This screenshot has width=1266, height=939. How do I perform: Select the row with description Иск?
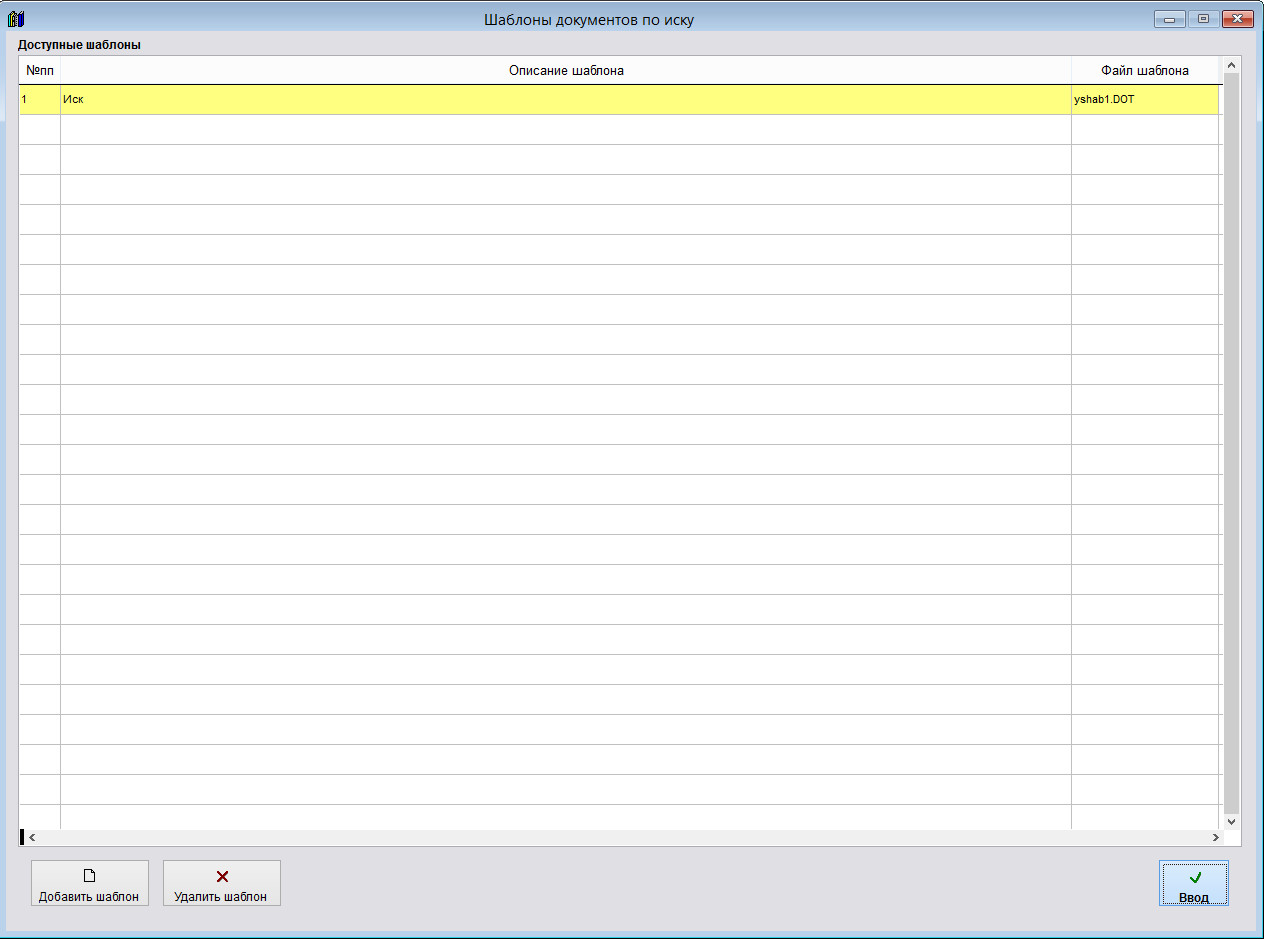619,100
